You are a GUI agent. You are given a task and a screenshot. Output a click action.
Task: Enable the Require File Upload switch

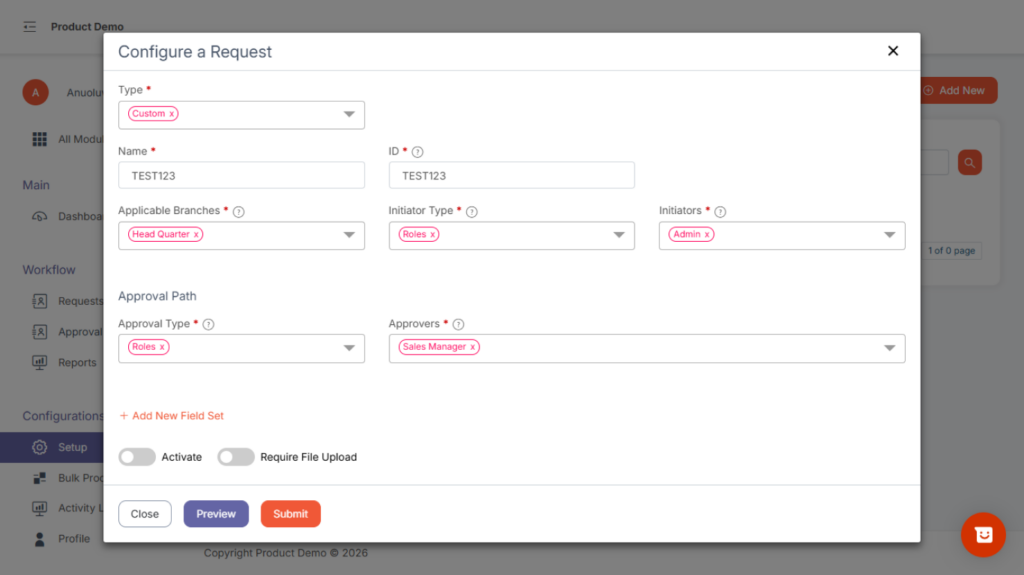[x=236, y=457]
